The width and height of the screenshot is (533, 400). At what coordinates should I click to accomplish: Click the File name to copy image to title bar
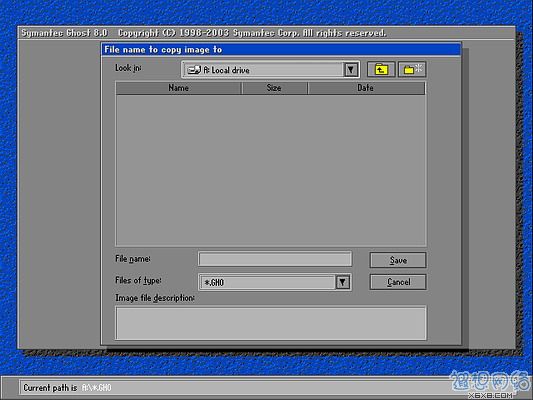pos(281,50)
